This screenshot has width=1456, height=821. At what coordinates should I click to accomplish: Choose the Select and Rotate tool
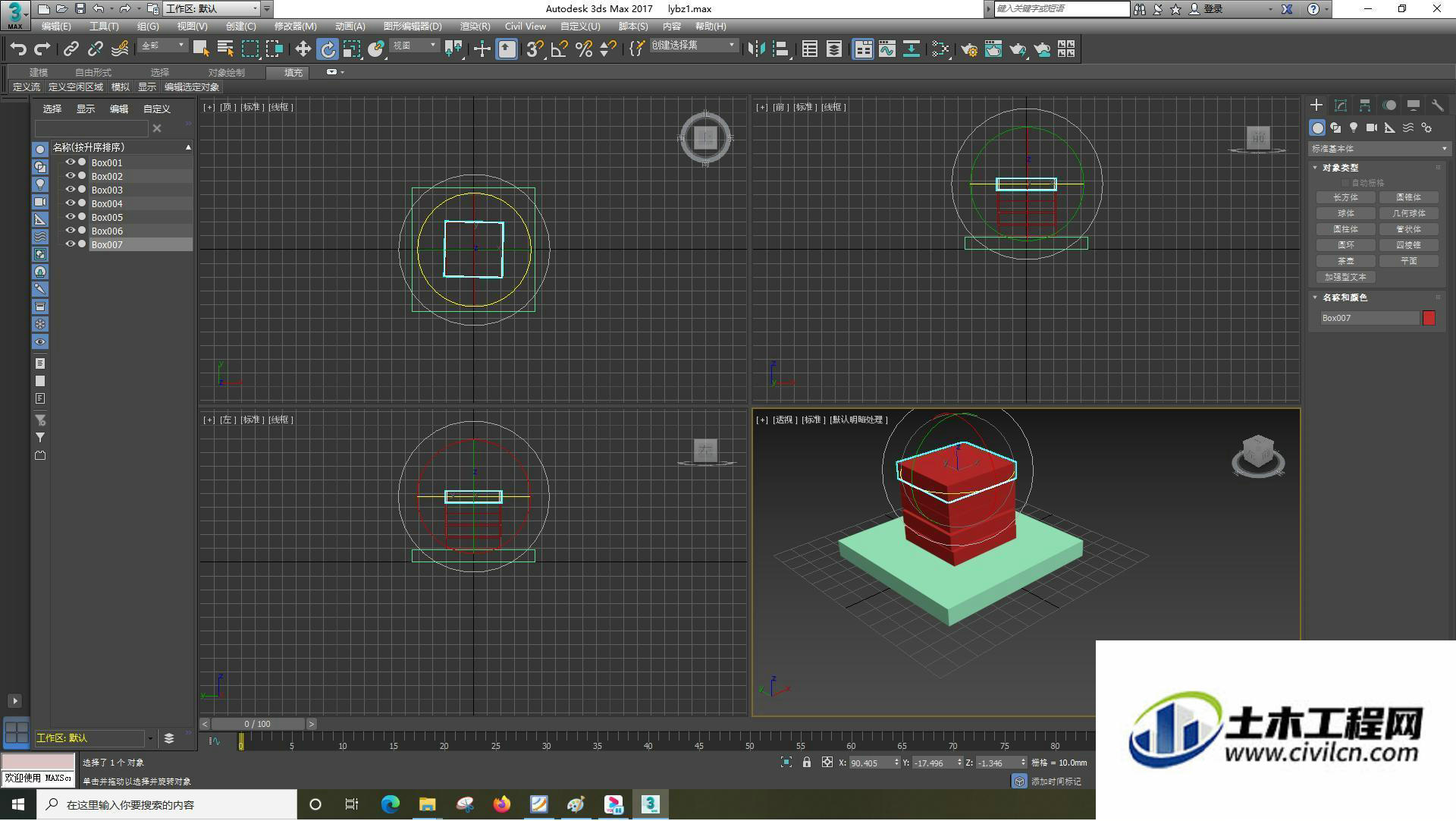click(x=328, y=49)
